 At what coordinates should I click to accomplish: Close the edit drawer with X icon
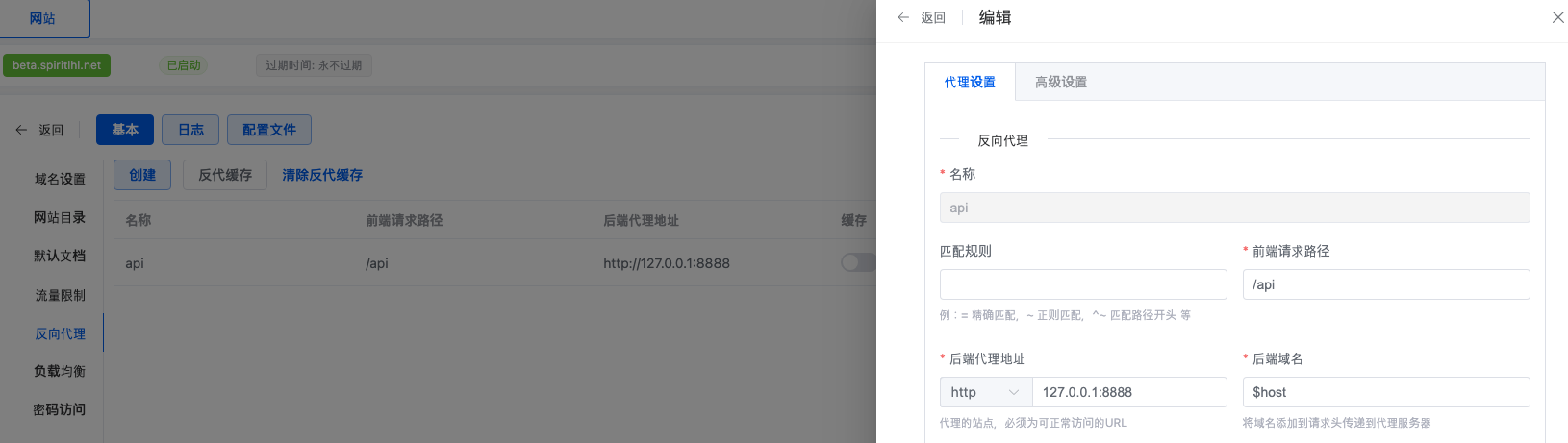tap(1557, 17)
